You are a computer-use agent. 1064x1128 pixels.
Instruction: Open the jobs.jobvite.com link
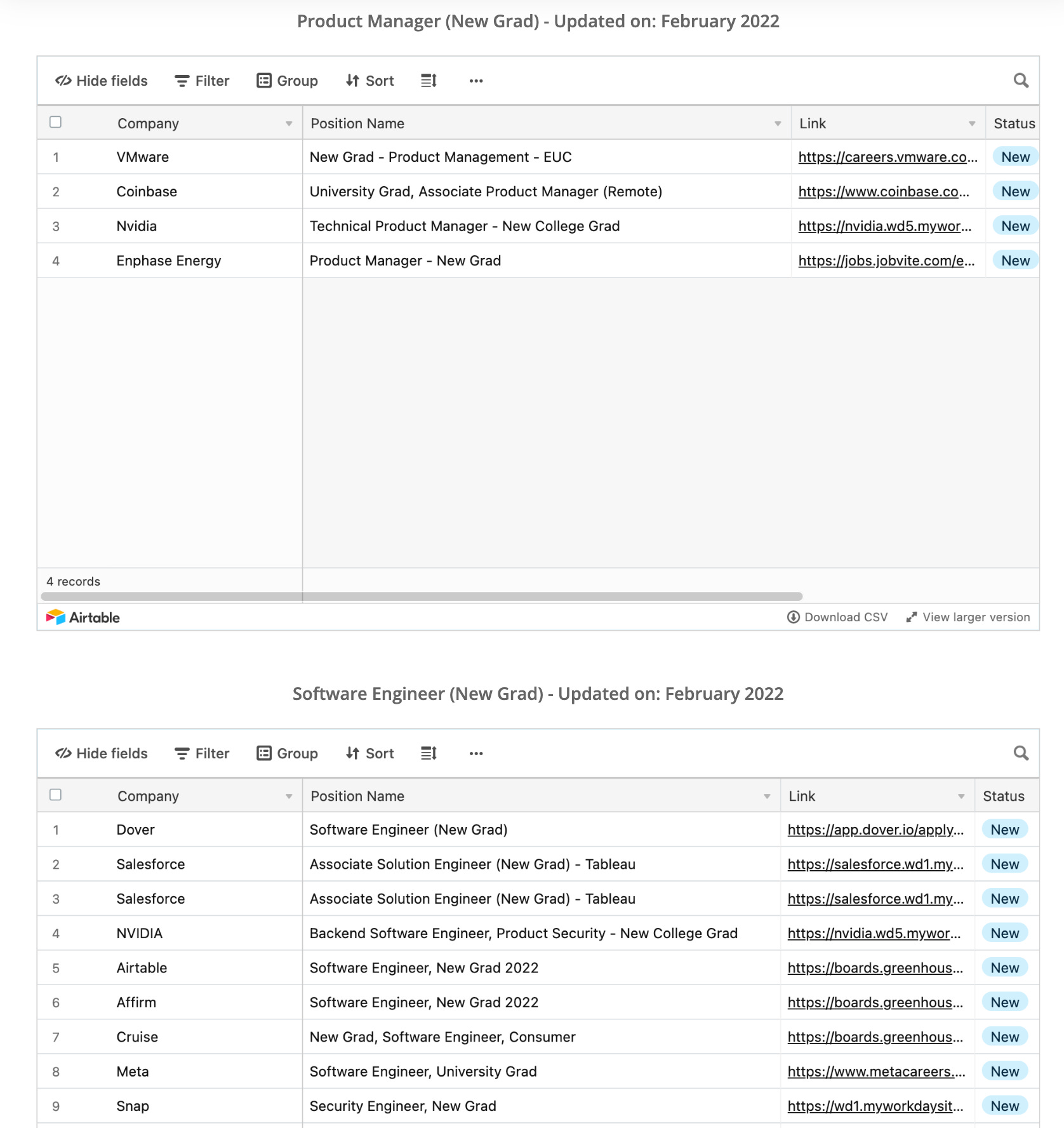886,260
